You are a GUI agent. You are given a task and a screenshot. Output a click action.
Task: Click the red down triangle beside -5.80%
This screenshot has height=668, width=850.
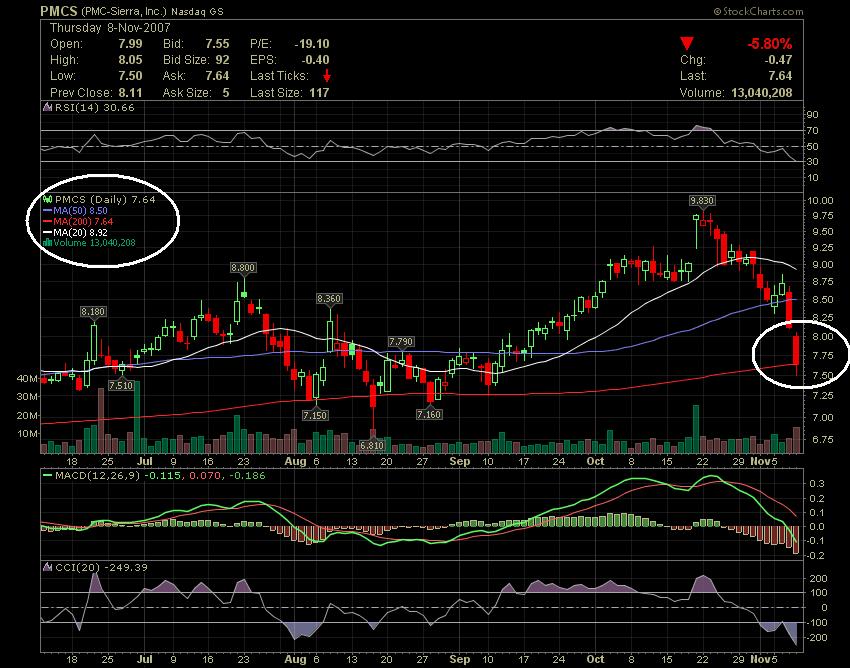(x=687, y=43)
